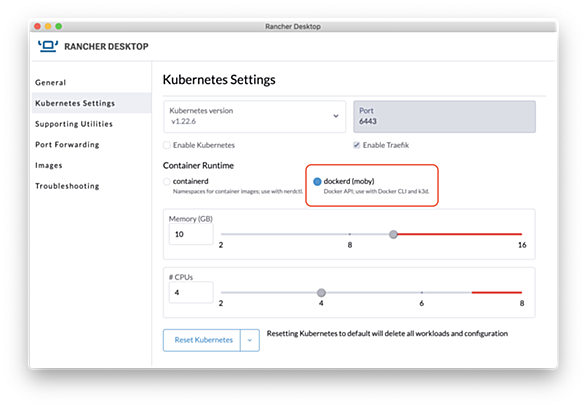Expand the Kubernetes version dropdown
This screenshot has width=586, height=407.
click(x=255, y=116)
